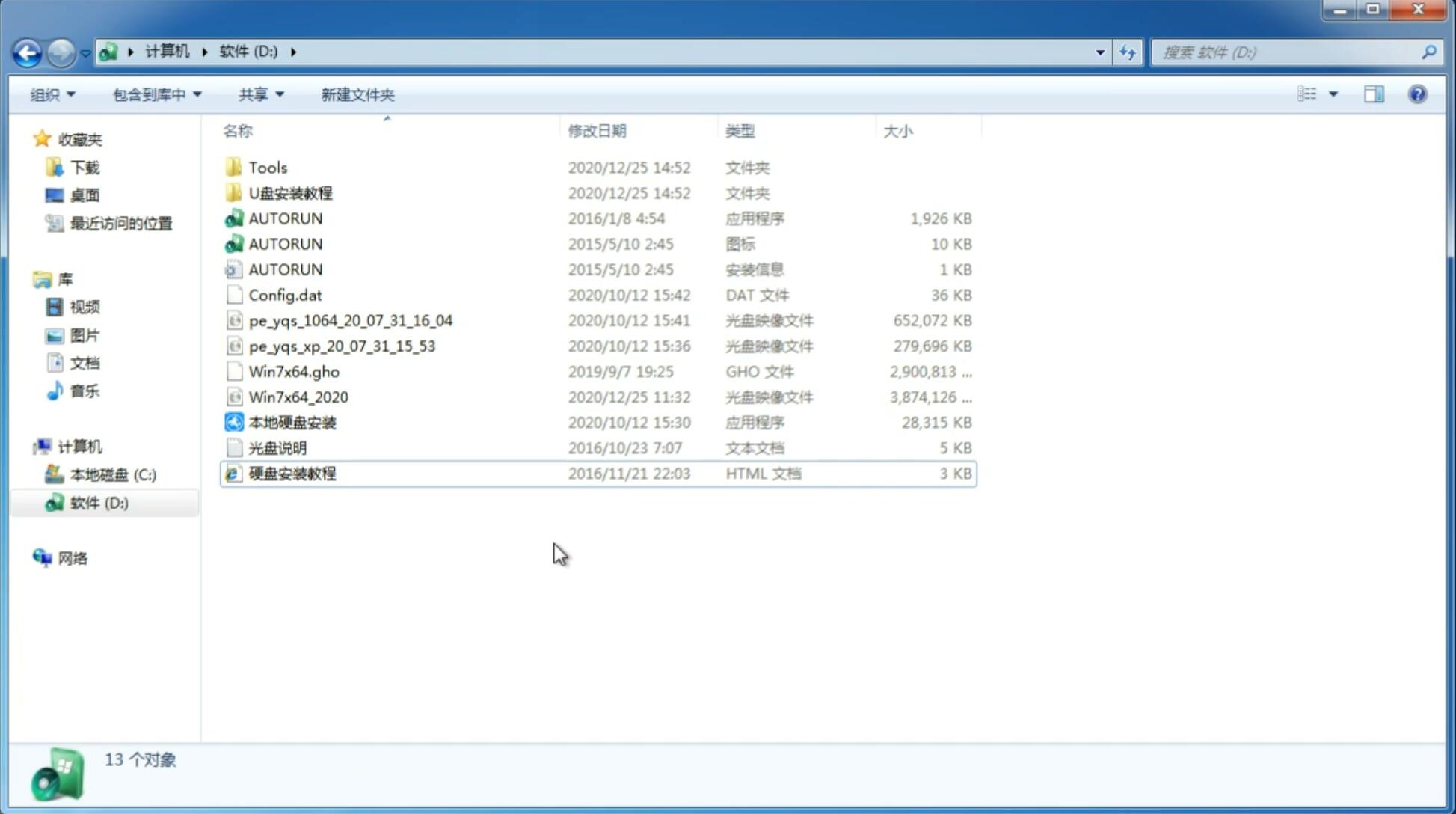Open the Tools folder
This screenshot has height=814, width=1456.
click(267, 167)
